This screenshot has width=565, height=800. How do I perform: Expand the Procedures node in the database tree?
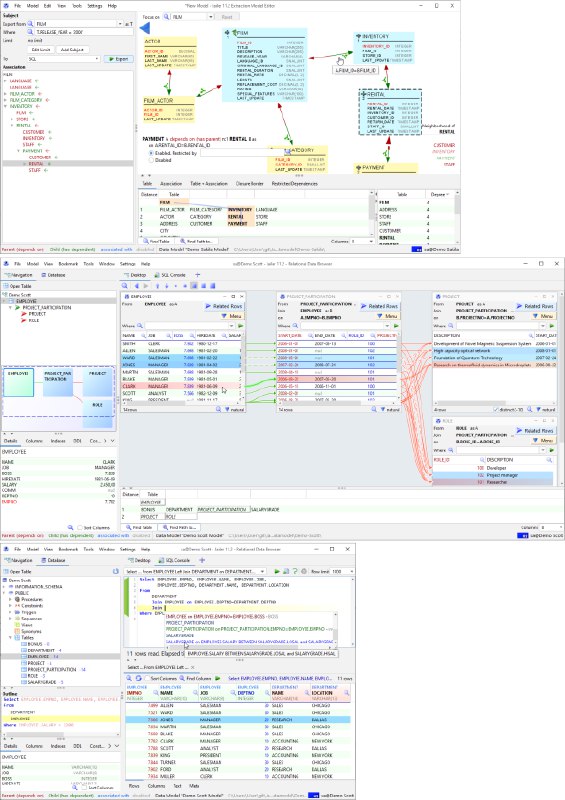pyautogui.click(x=10, y=599)
